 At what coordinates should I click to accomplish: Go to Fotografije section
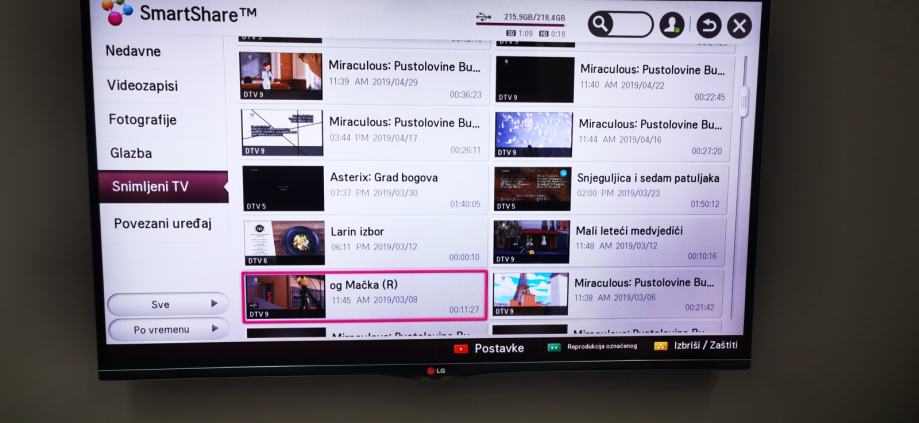142,120
